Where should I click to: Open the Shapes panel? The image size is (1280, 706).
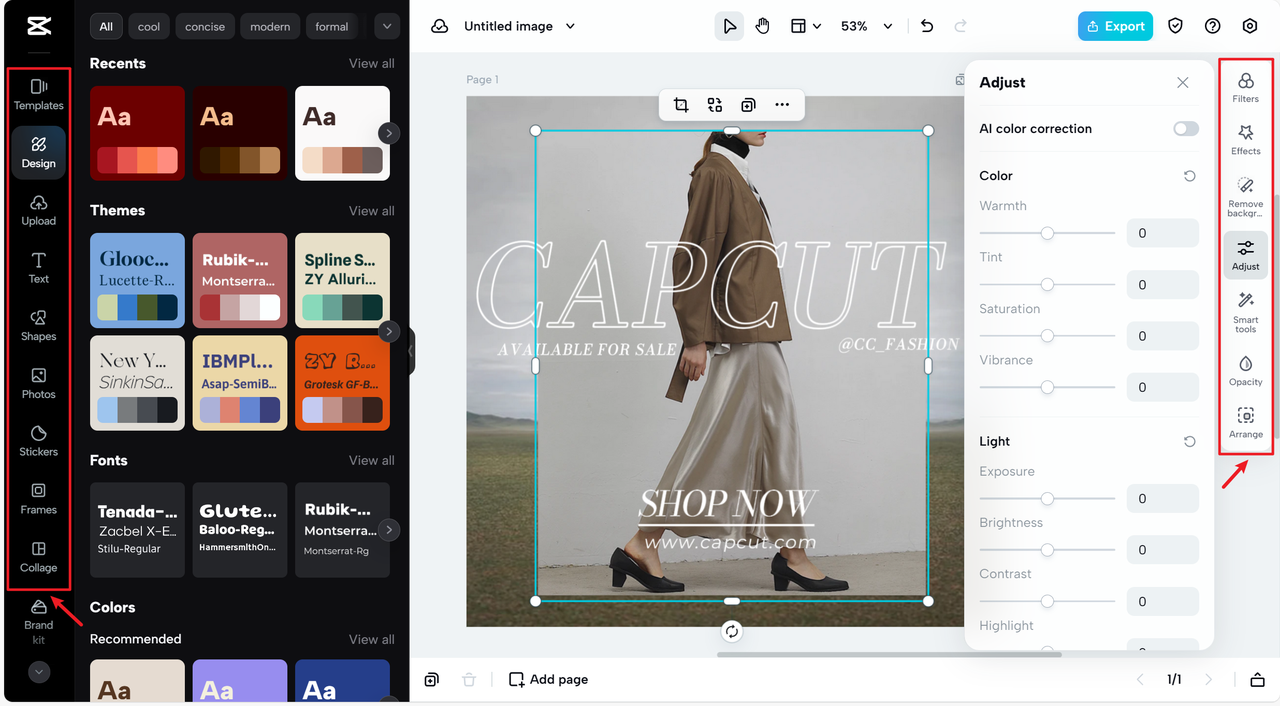[39, 325]
